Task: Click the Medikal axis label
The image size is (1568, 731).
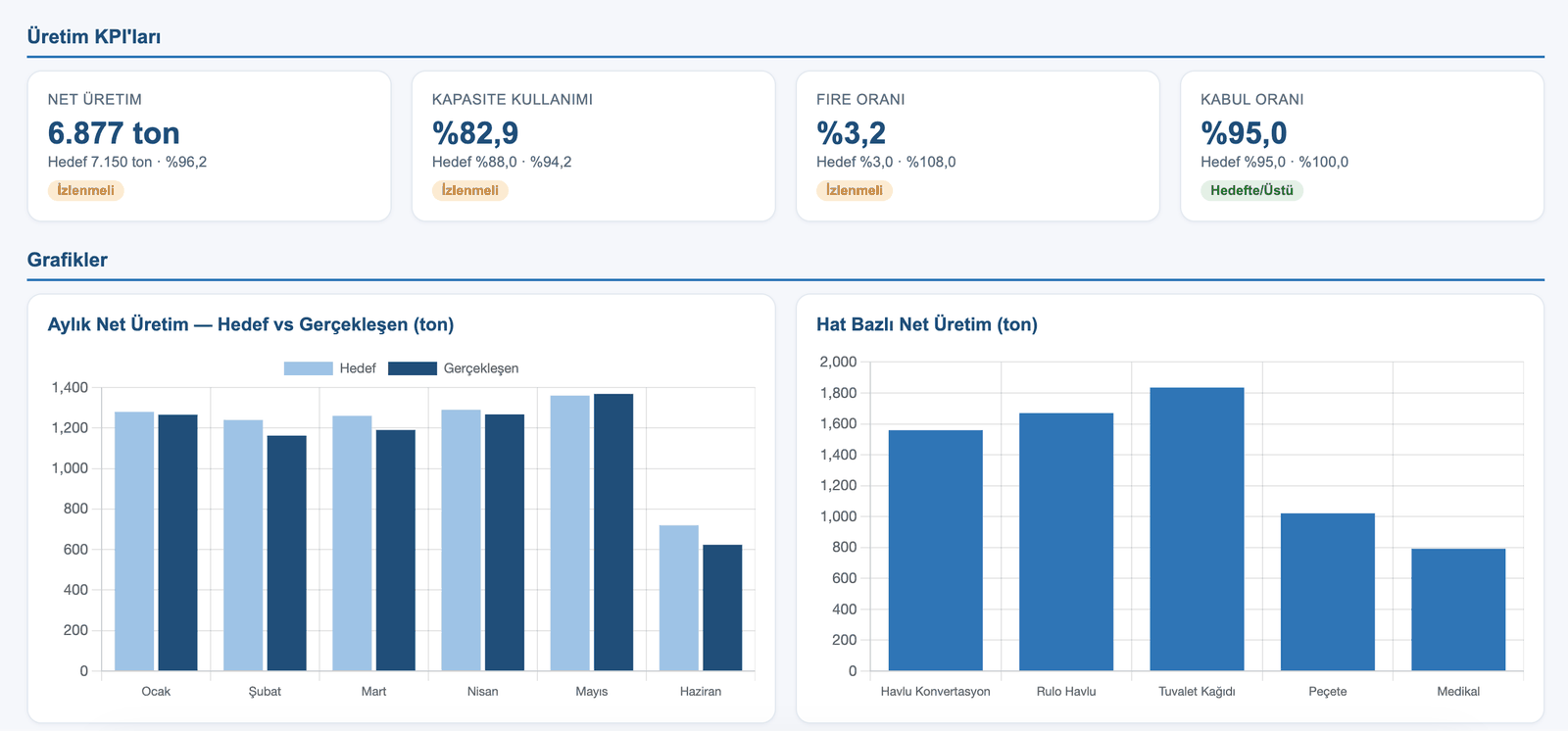Action: 1458,692
